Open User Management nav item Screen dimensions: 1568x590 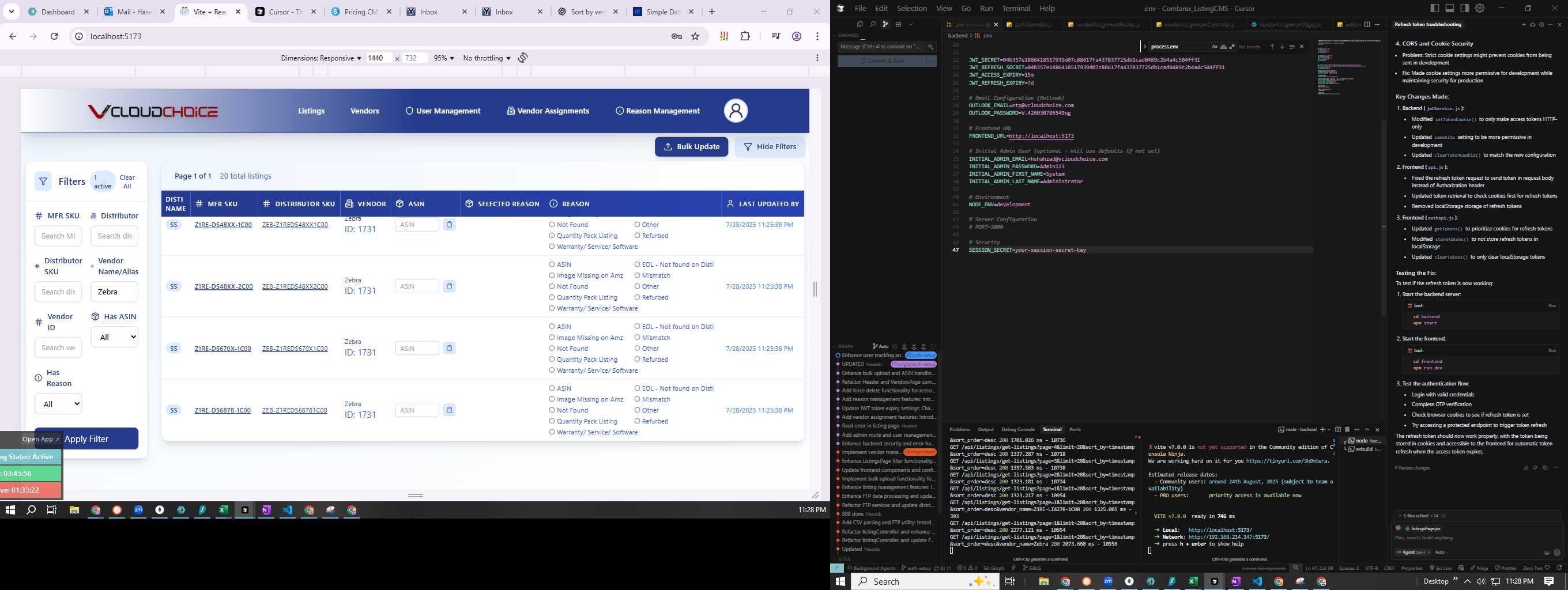point(443,111)
